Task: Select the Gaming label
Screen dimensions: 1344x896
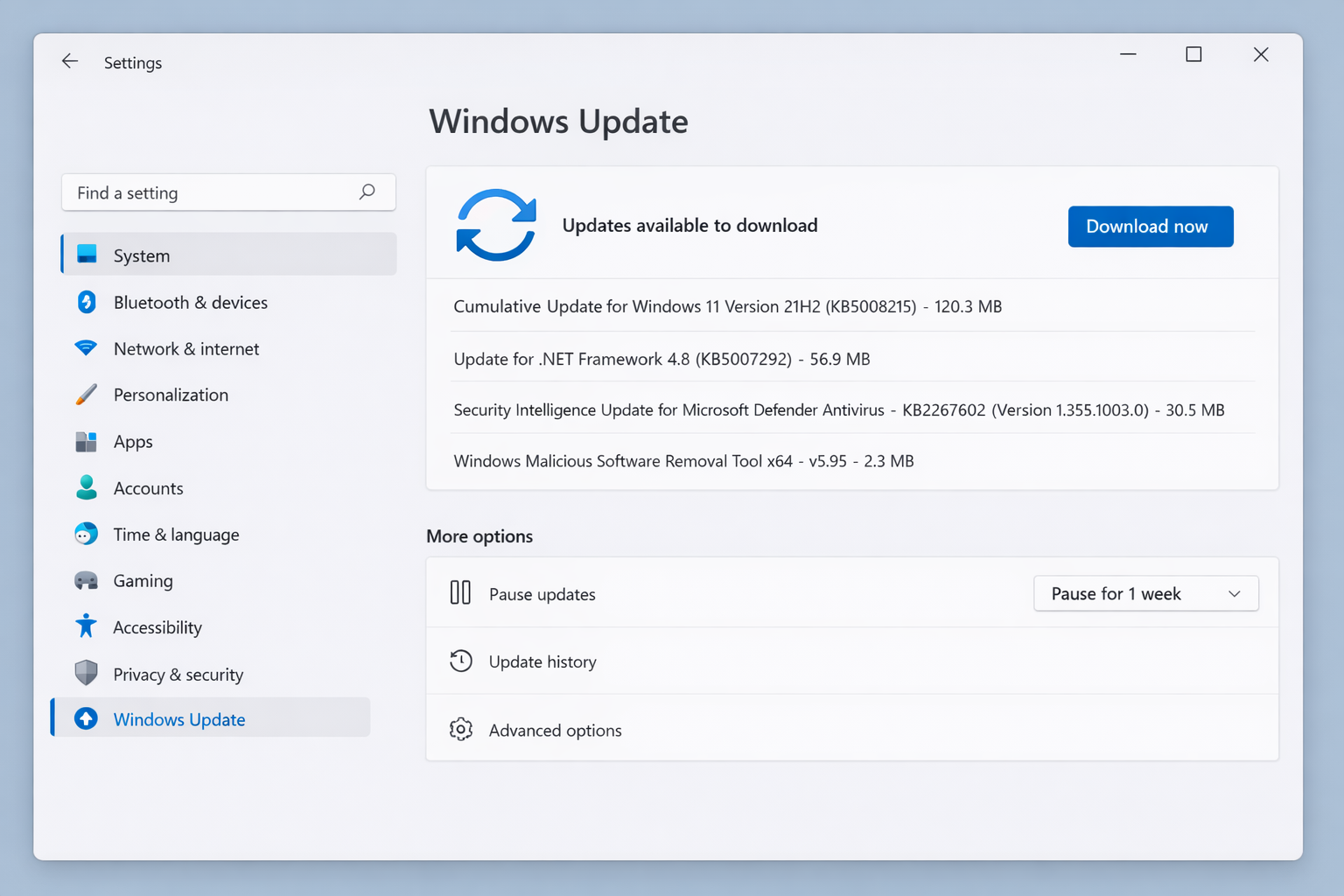Action: (x=143, y=581)
